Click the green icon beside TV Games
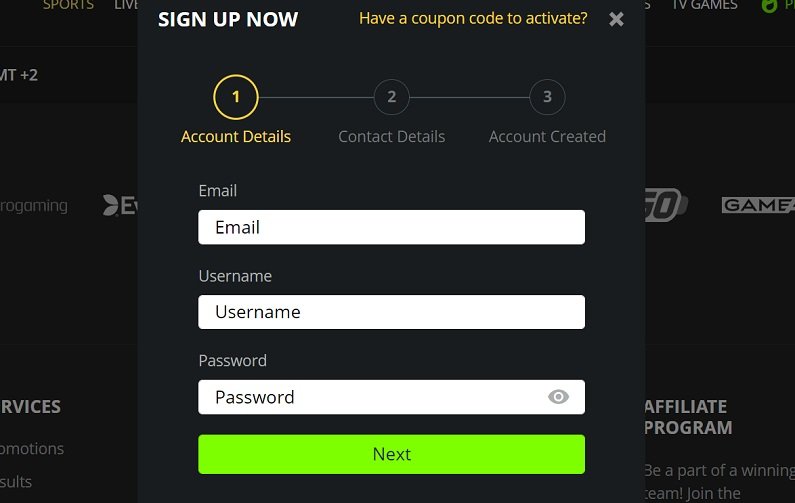Image resolution: width=795 pixels, height=503 pixels. pyautogui.click(x=769, y=6)
